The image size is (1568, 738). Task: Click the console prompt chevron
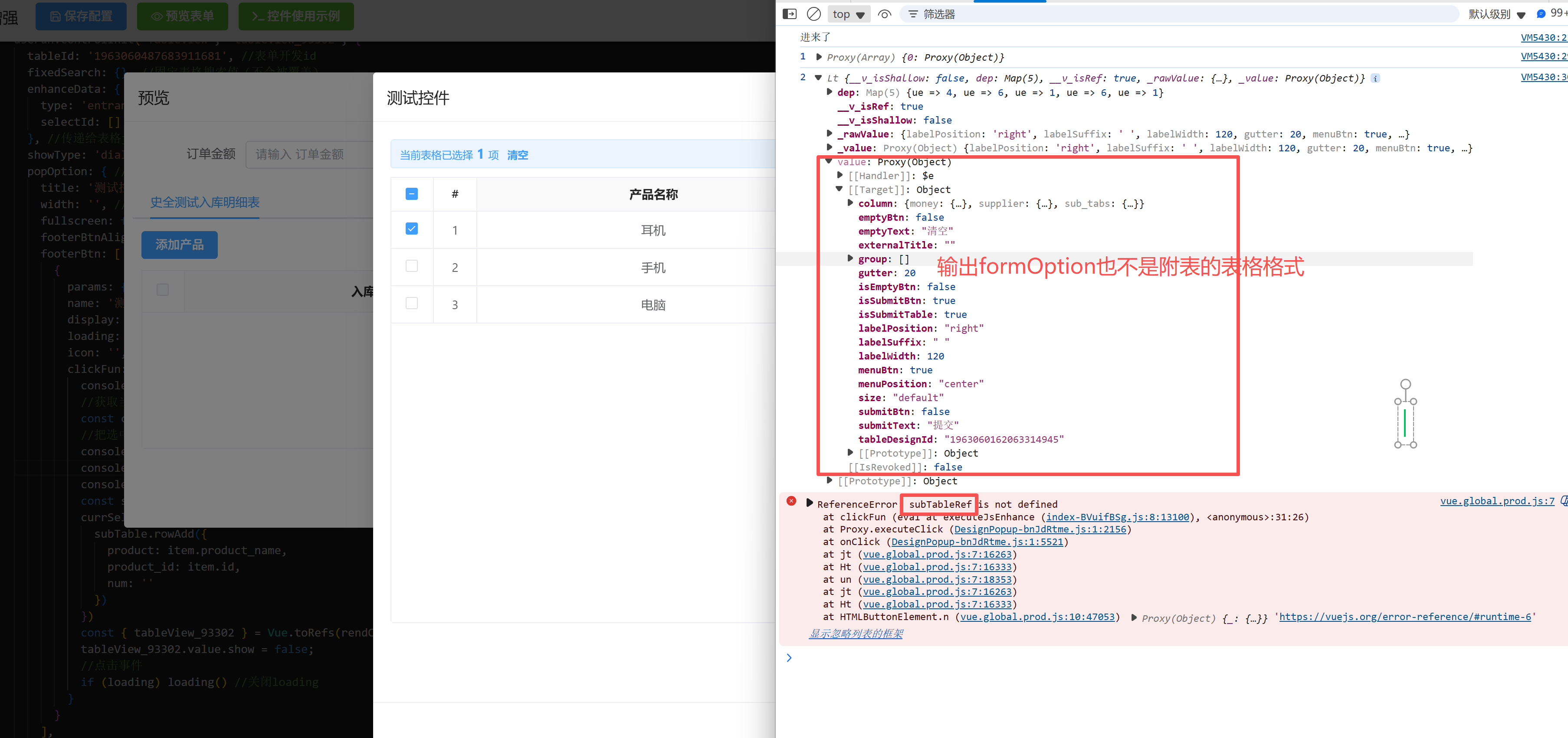coord(789,657)
